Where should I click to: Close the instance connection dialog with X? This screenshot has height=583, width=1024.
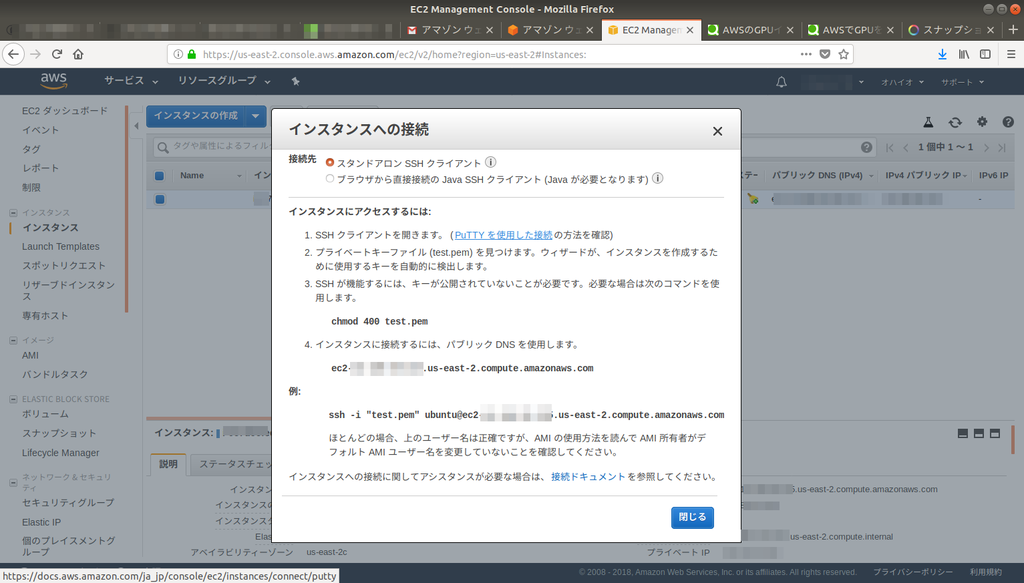(717, 131)
